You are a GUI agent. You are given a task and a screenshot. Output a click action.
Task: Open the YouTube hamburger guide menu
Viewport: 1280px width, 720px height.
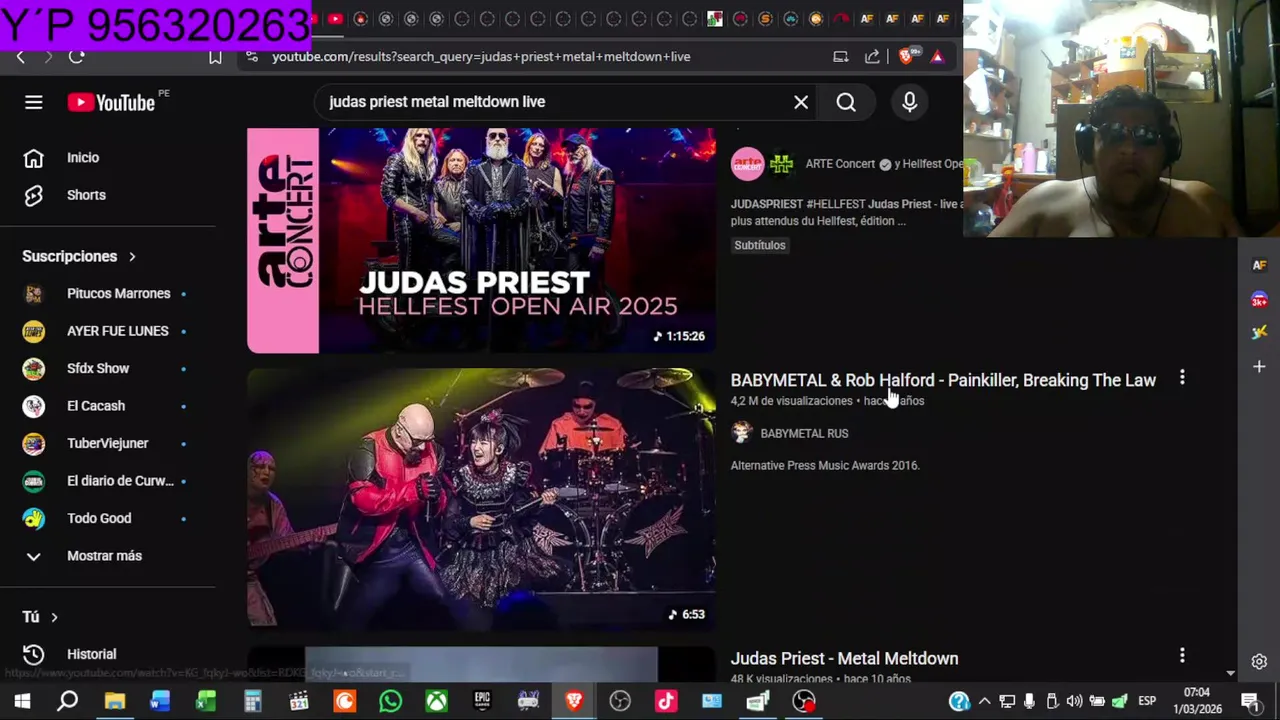pyautogui.click(x=34, y=102)
